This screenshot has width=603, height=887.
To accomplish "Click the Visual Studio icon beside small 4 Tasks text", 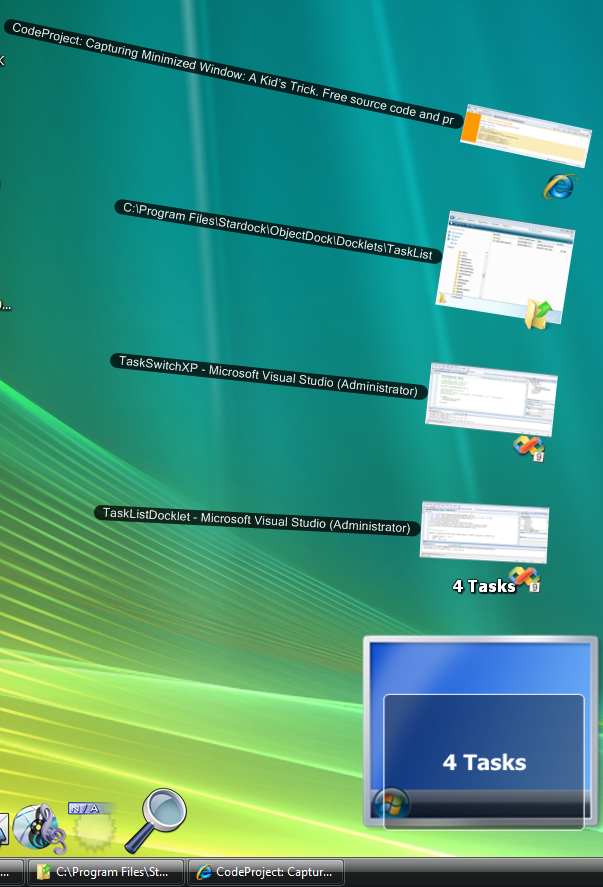I will point(526,580).
